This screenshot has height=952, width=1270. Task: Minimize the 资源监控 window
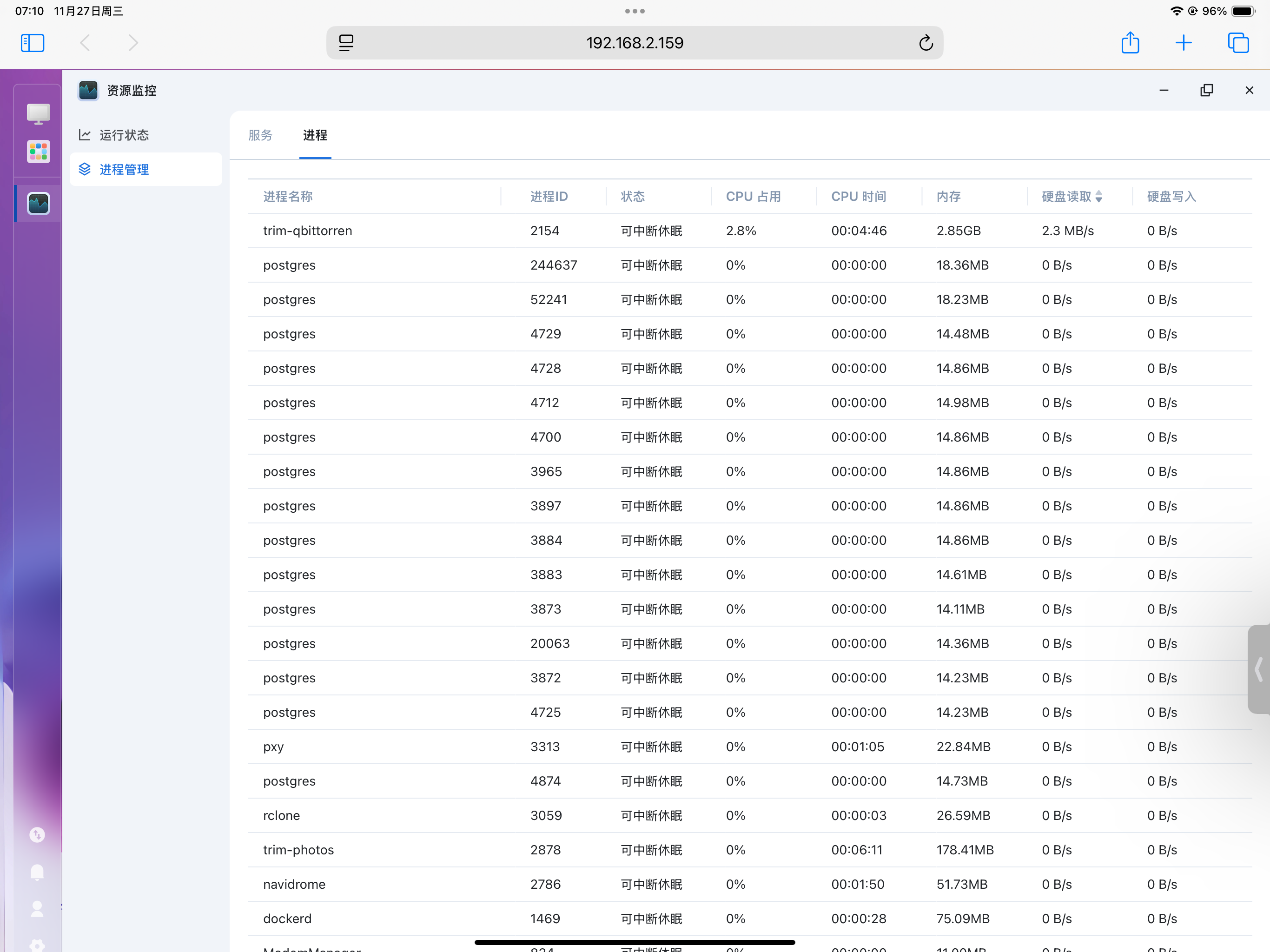click(1164, 90)
